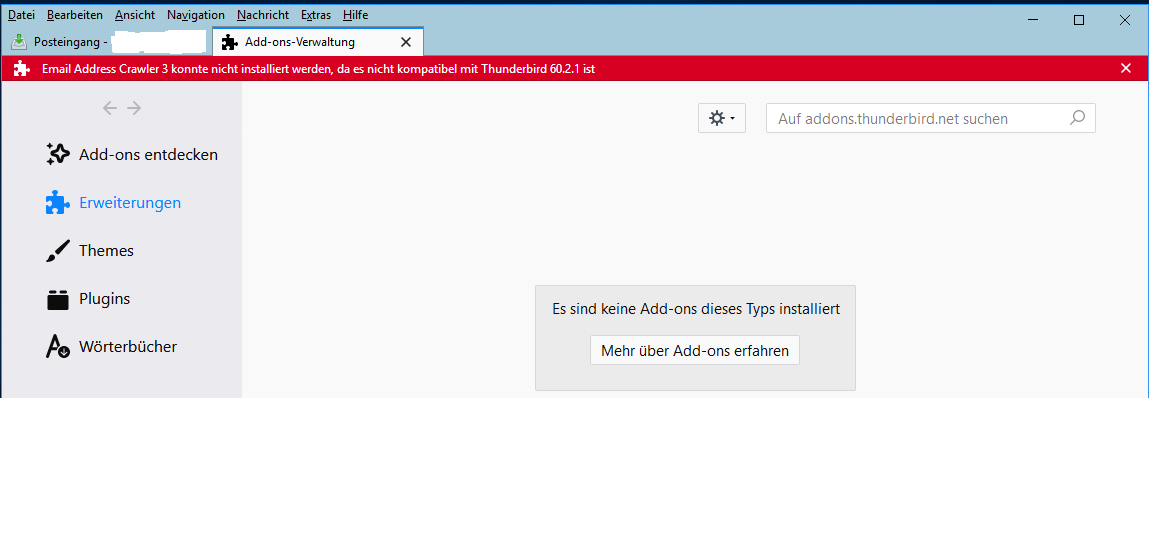Go back with the left arrow
The height and width of the screenshot is (540, 1149).
(110, 108)
